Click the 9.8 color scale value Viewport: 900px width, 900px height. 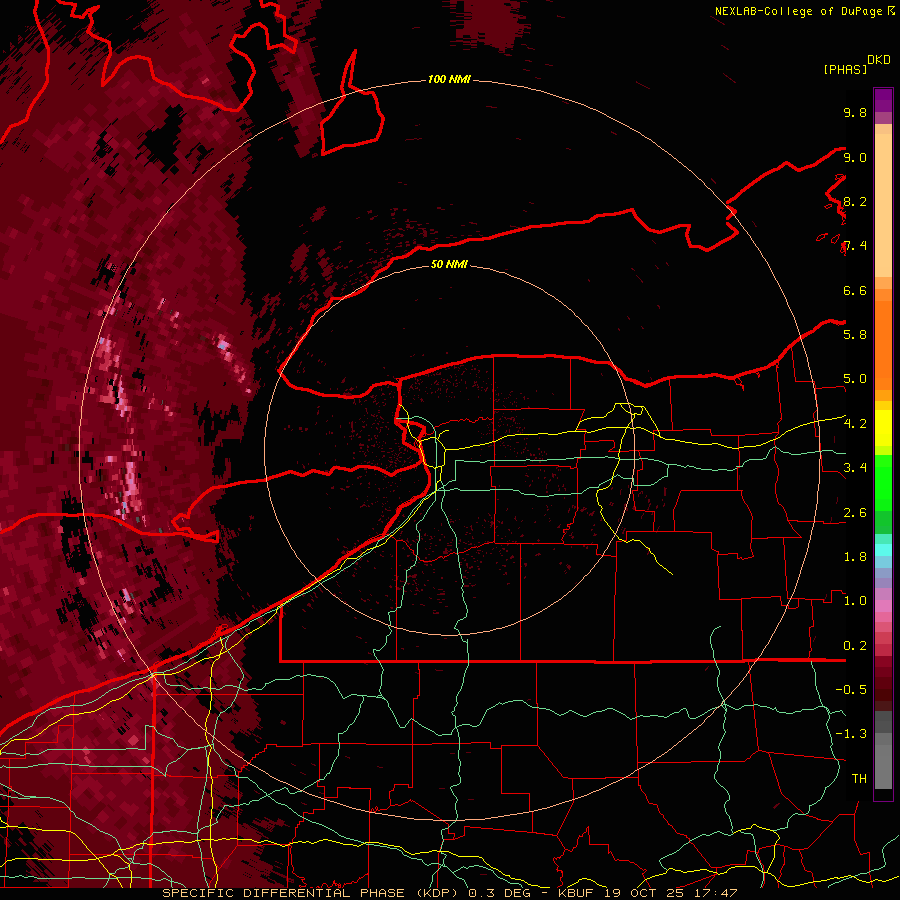(855, 112)
